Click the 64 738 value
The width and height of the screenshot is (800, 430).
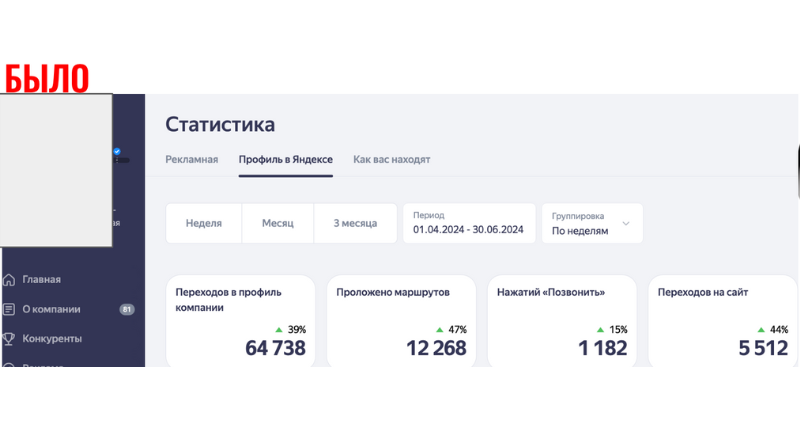pos(276,348)
